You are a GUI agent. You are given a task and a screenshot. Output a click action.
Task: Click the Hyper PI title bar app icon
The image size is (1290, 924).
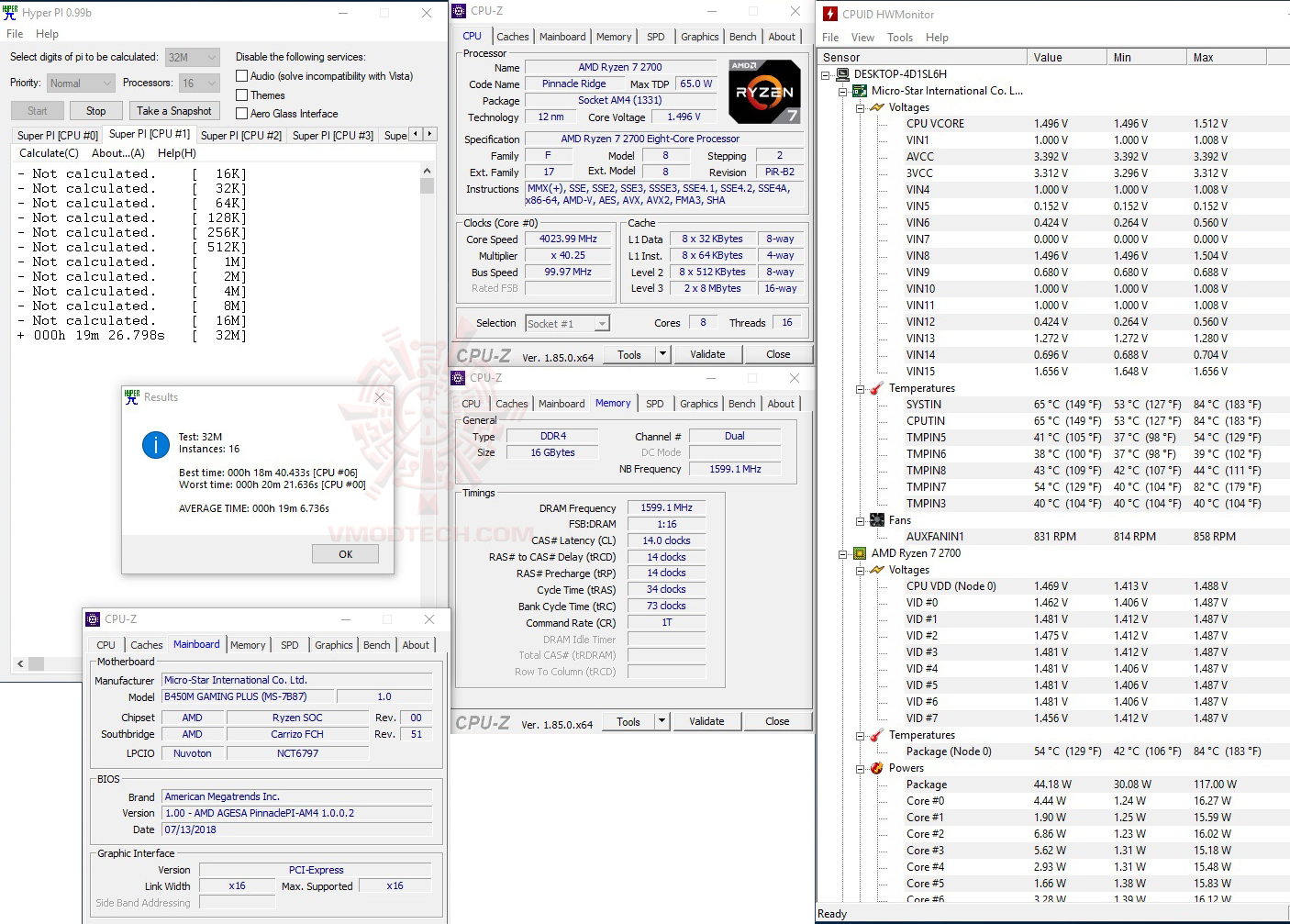(x=11, y=13)
